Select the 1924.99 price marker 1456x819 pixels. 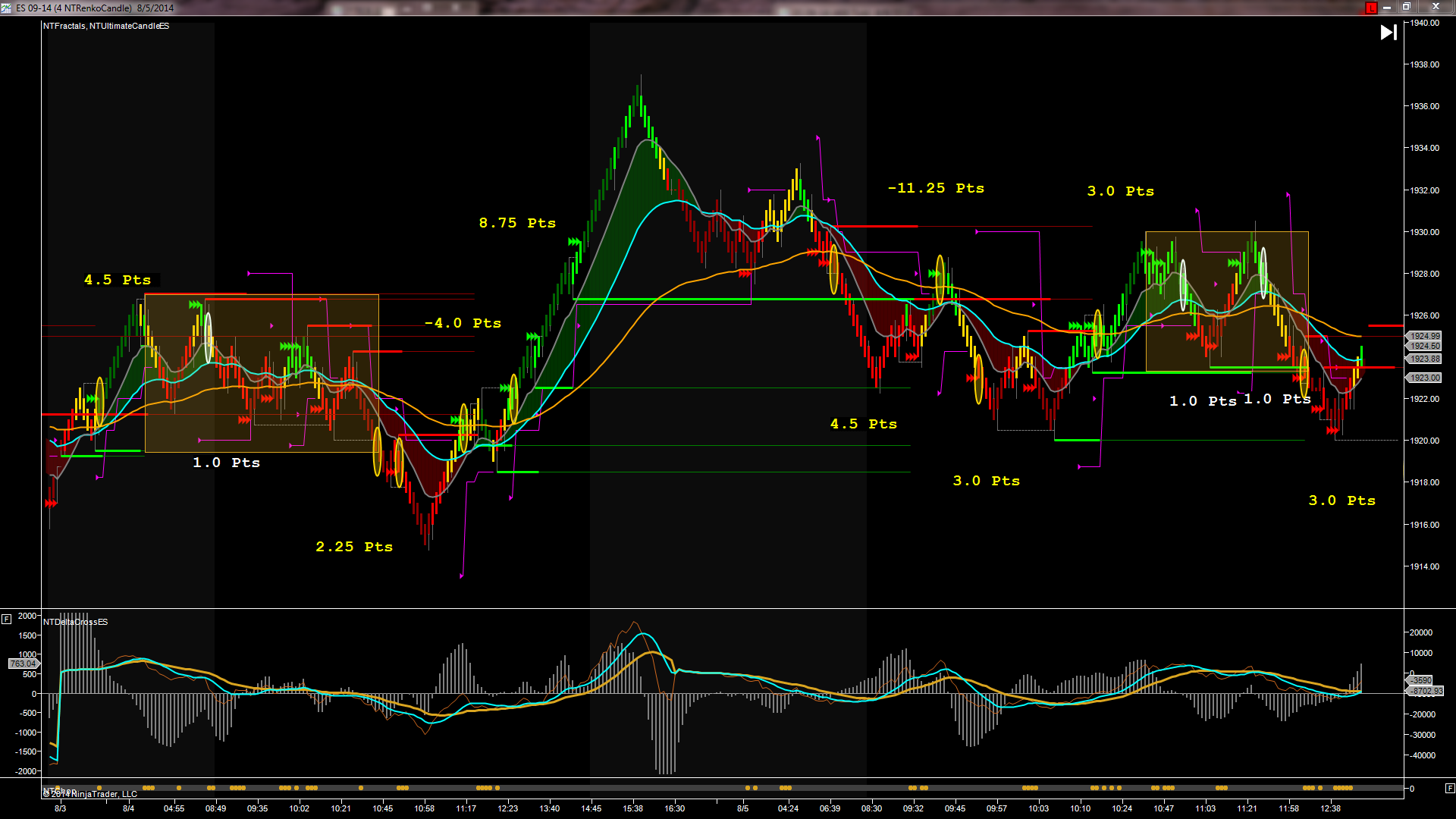pyautogui.click(x=1424, y=336)
